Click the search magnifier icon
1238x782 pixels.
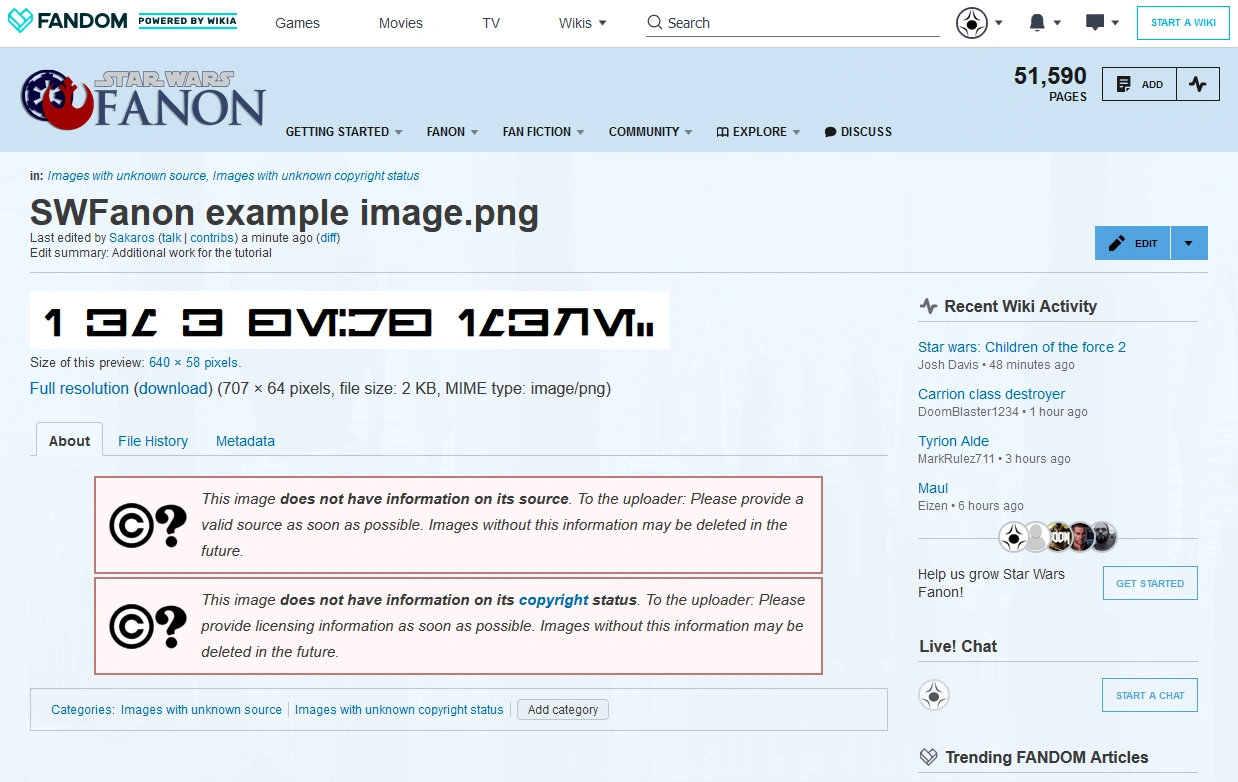tap(655, 22)
